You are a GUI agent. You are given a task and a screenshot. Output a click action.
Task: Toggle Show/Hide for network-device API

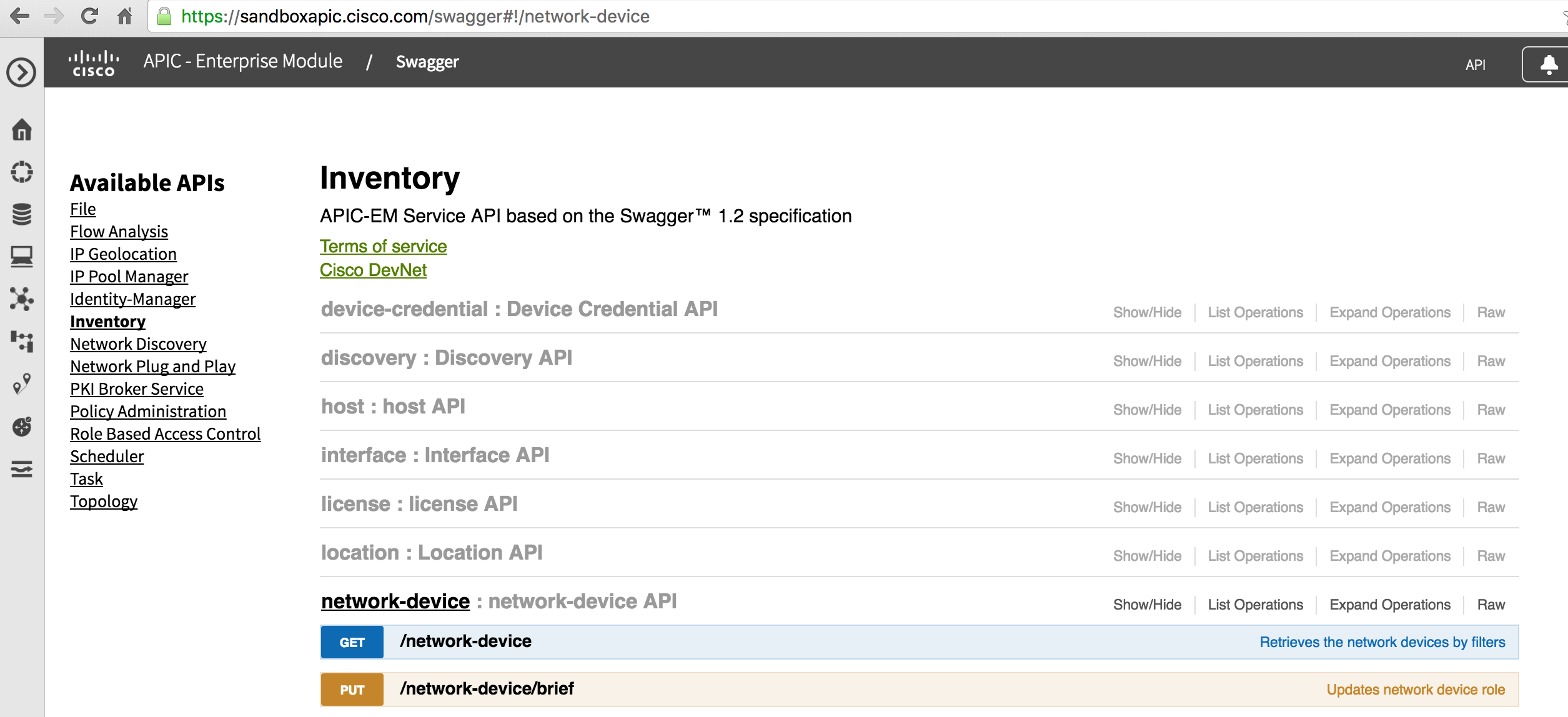pyautogui.click(x=1147, y=605)
